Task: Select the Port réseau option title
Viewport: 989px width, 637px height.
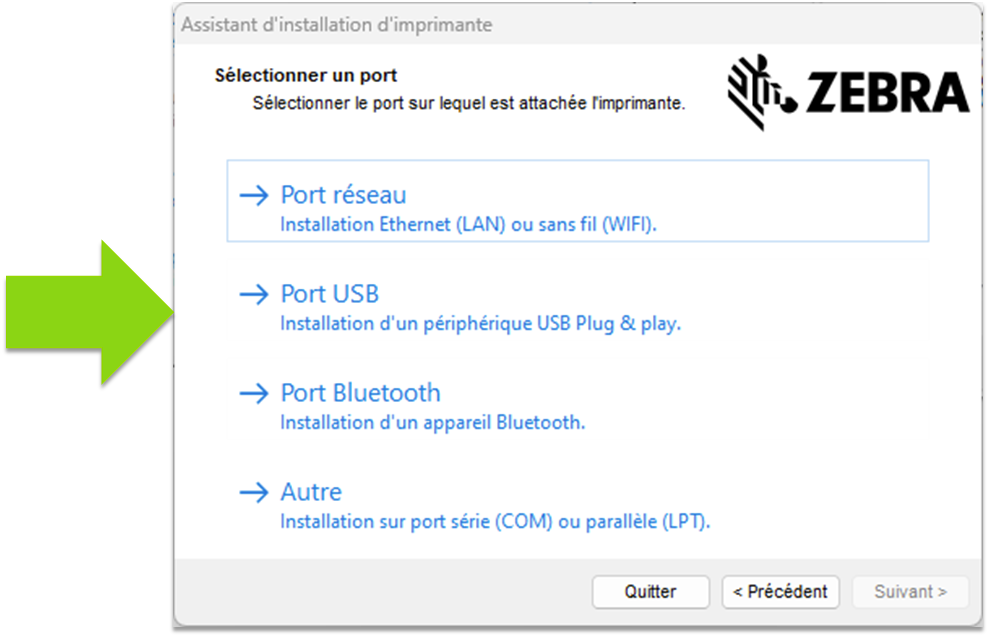Action: pos(343,195)
